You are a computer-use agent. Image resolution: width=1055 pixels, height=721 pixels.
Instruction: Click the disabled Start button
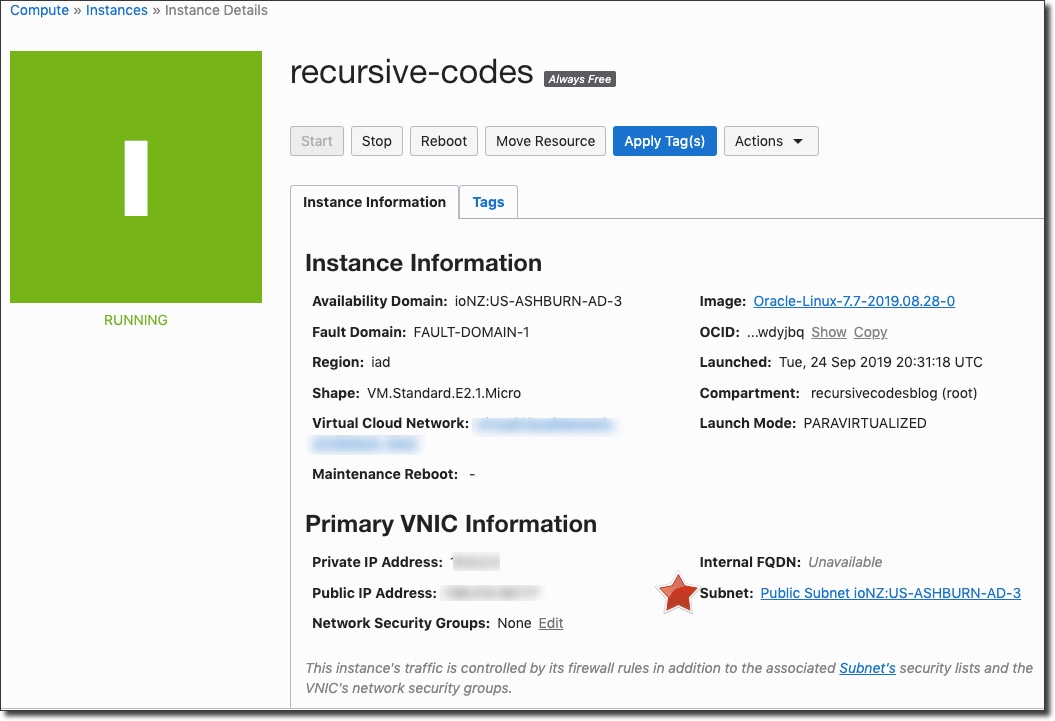point(317,141)
